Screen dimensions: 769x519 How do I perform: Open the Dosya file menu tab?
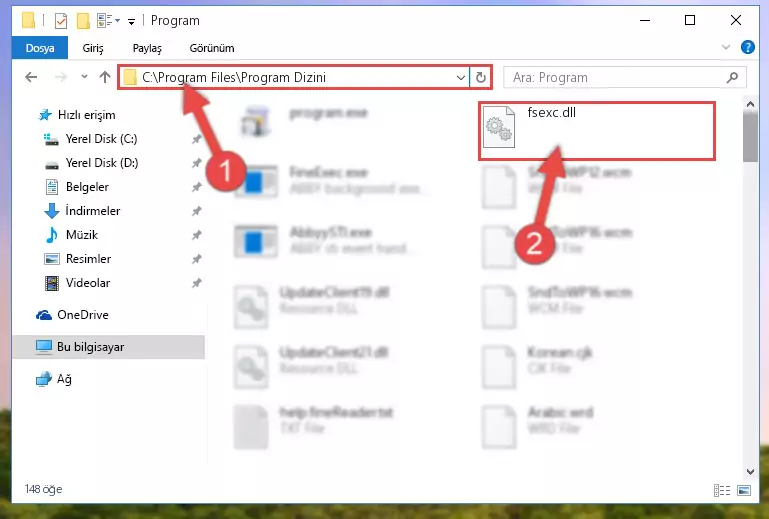click(40, 48)
